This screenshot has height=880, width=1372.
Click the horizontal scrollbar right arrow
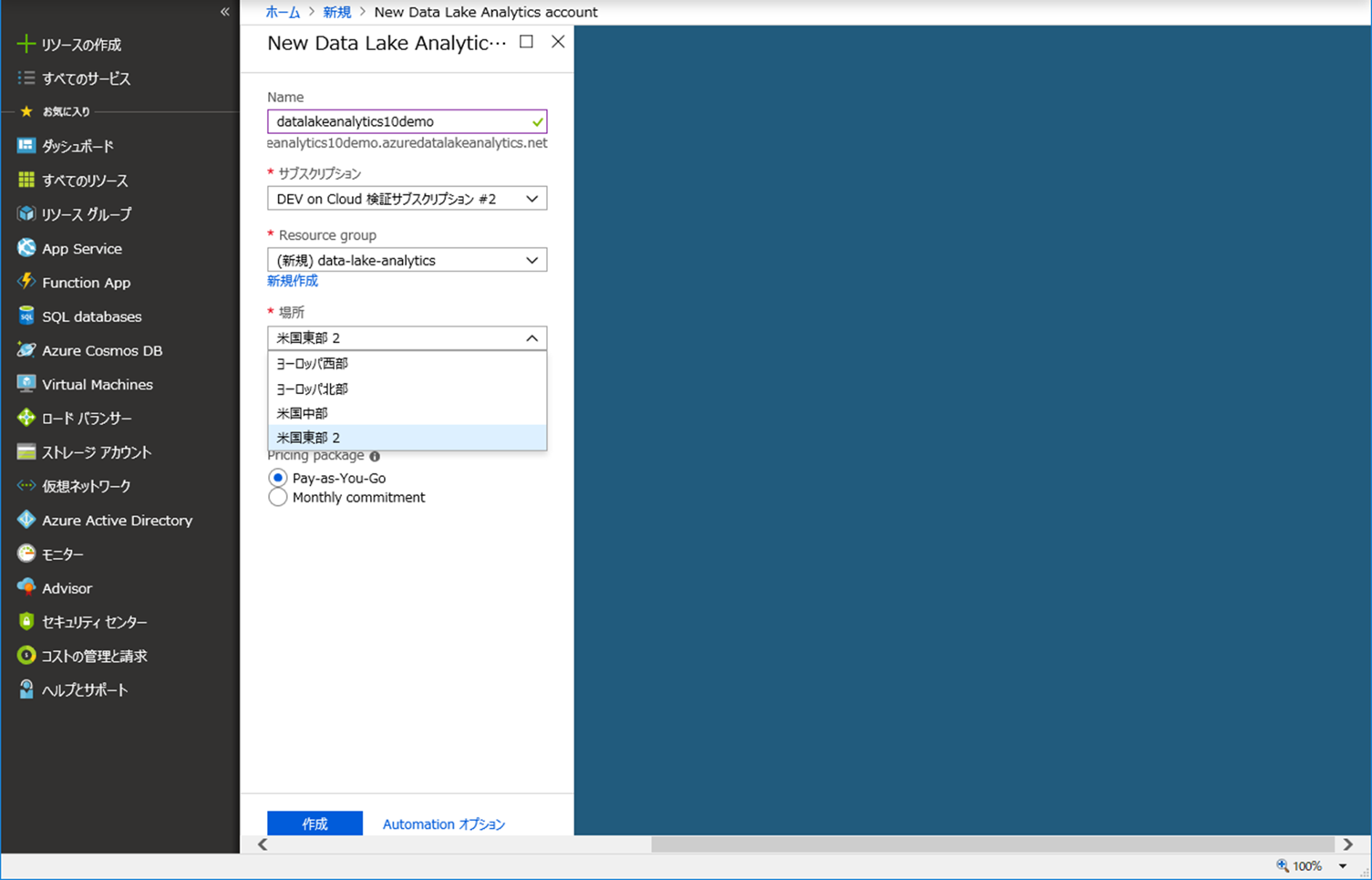point(1347,844)
